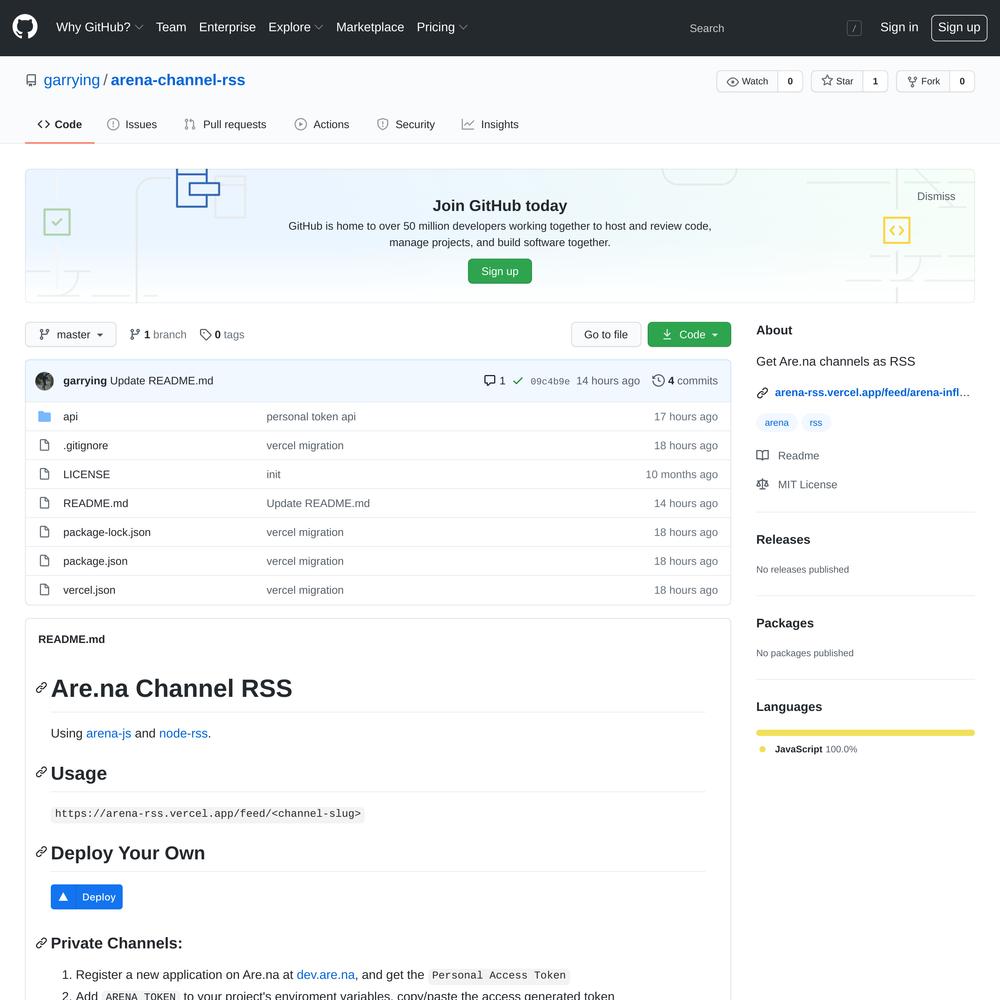
Task: Select the rss topic tag
Action: pos(816,423)
